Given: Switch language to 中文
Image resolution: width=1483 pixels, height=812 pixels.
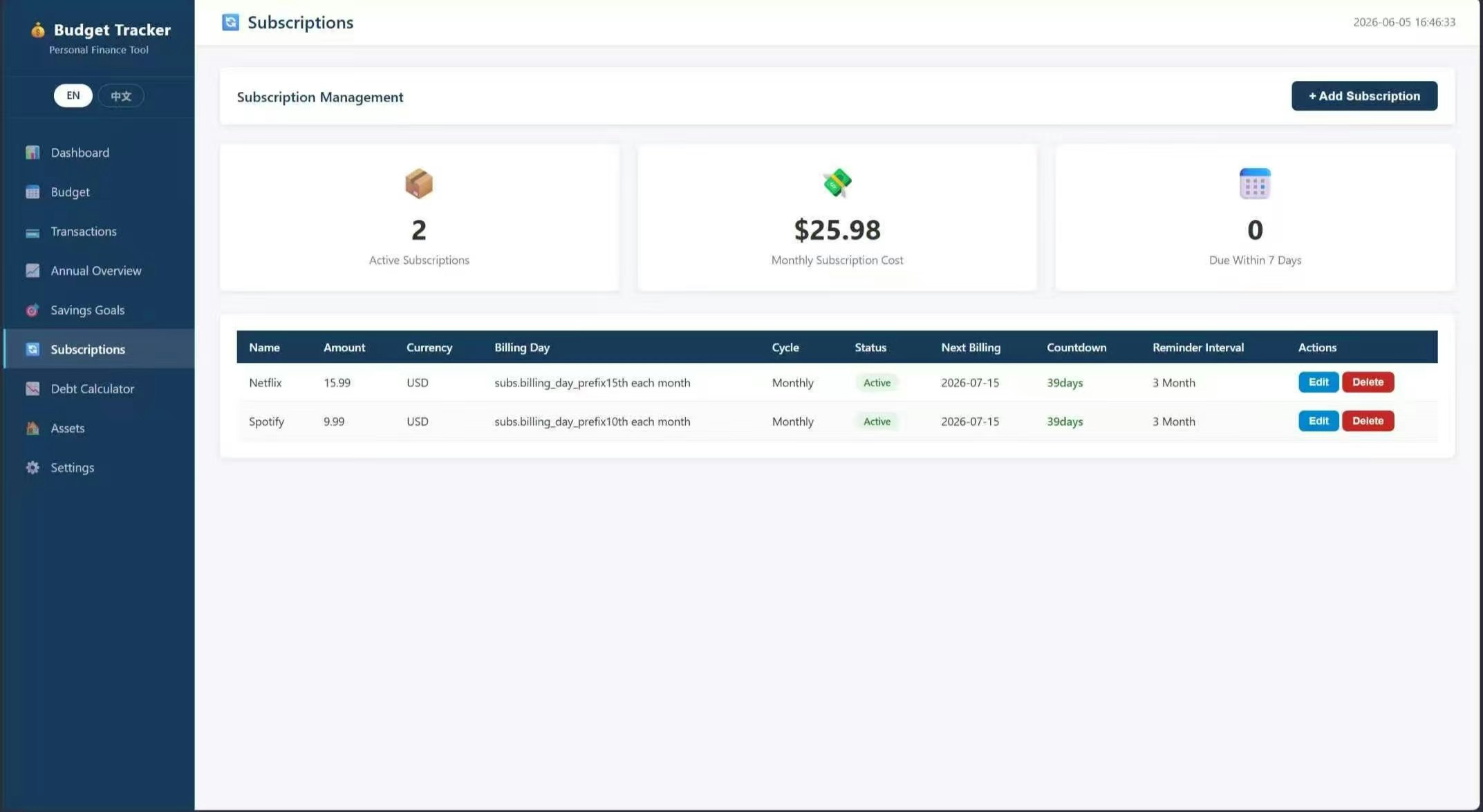Looking at the screenshot, I should click(x=121, y=96).
